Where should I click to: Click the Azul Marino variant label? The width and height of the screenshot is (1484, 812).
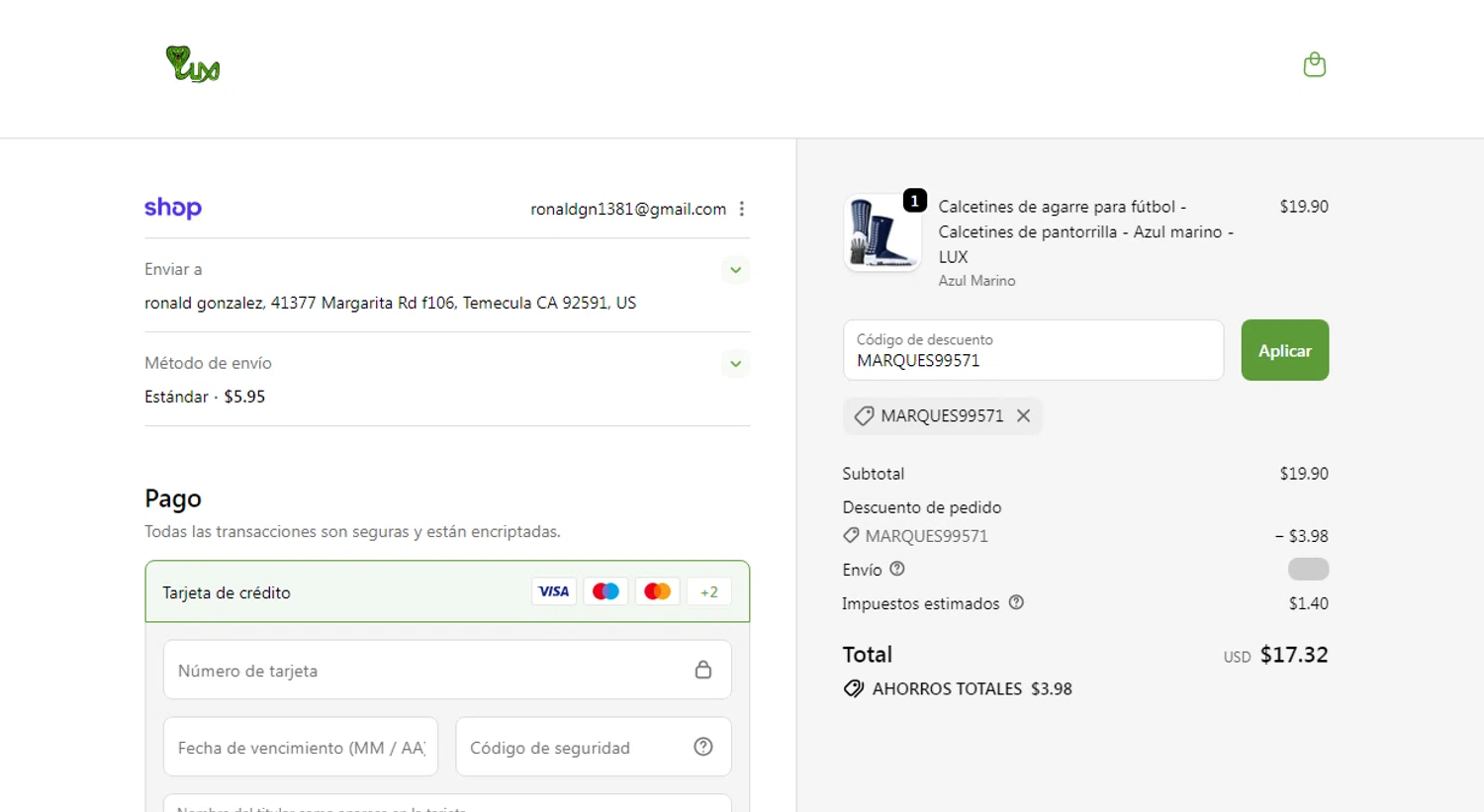pyautogui.click(x=976, y=281)
